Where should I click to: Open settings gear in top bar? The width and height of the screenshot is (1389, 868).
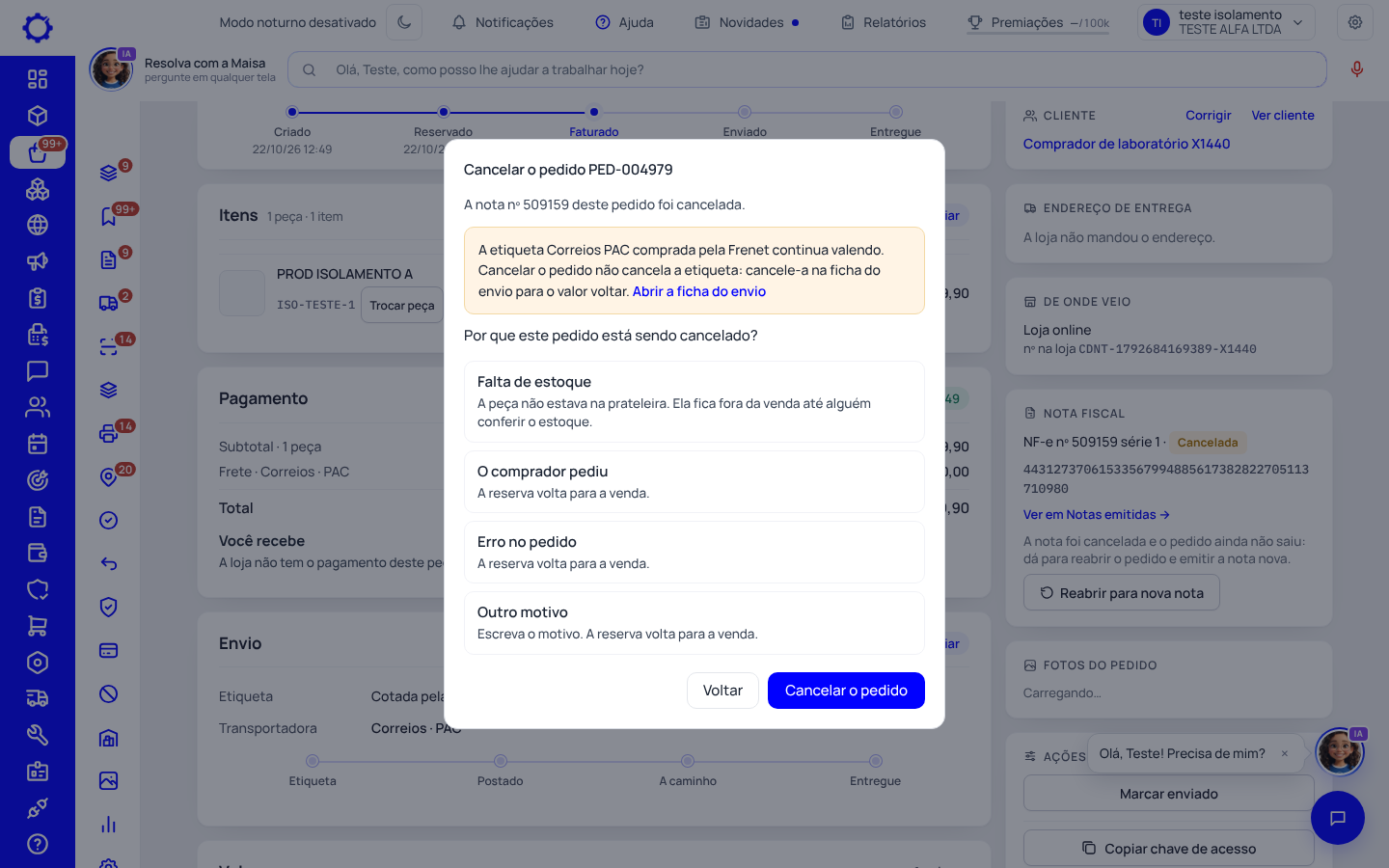[x=1355, y=22]
